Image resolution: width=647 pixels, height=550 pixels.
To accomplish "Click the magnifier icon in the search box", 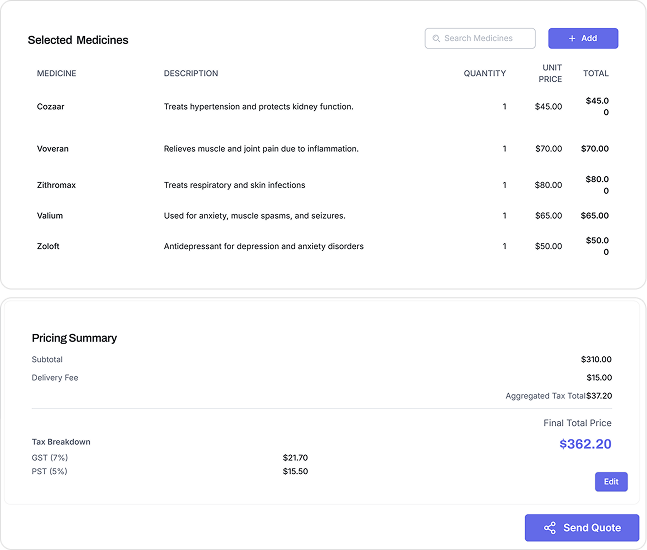I will coord(436,39).
